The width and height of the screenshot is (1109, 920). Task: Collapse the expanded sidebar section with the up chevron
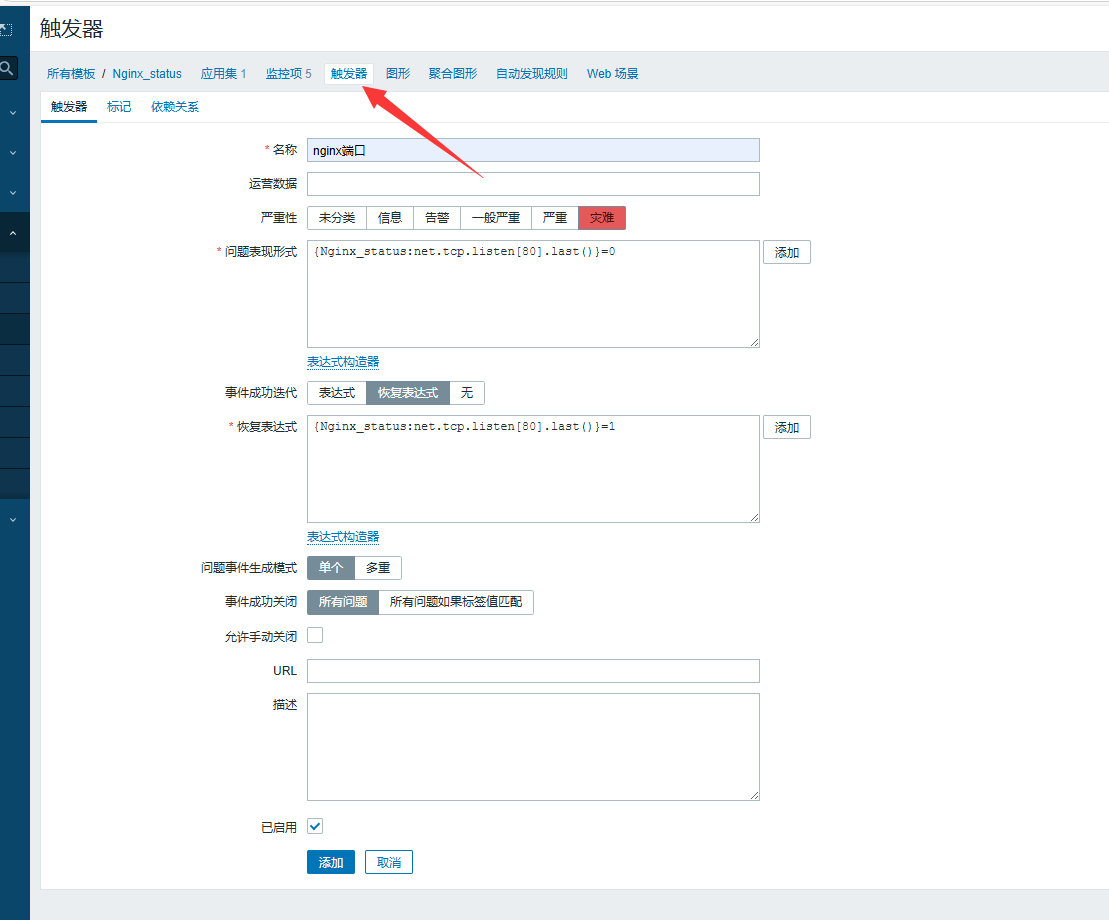click(x=13, y=233)
